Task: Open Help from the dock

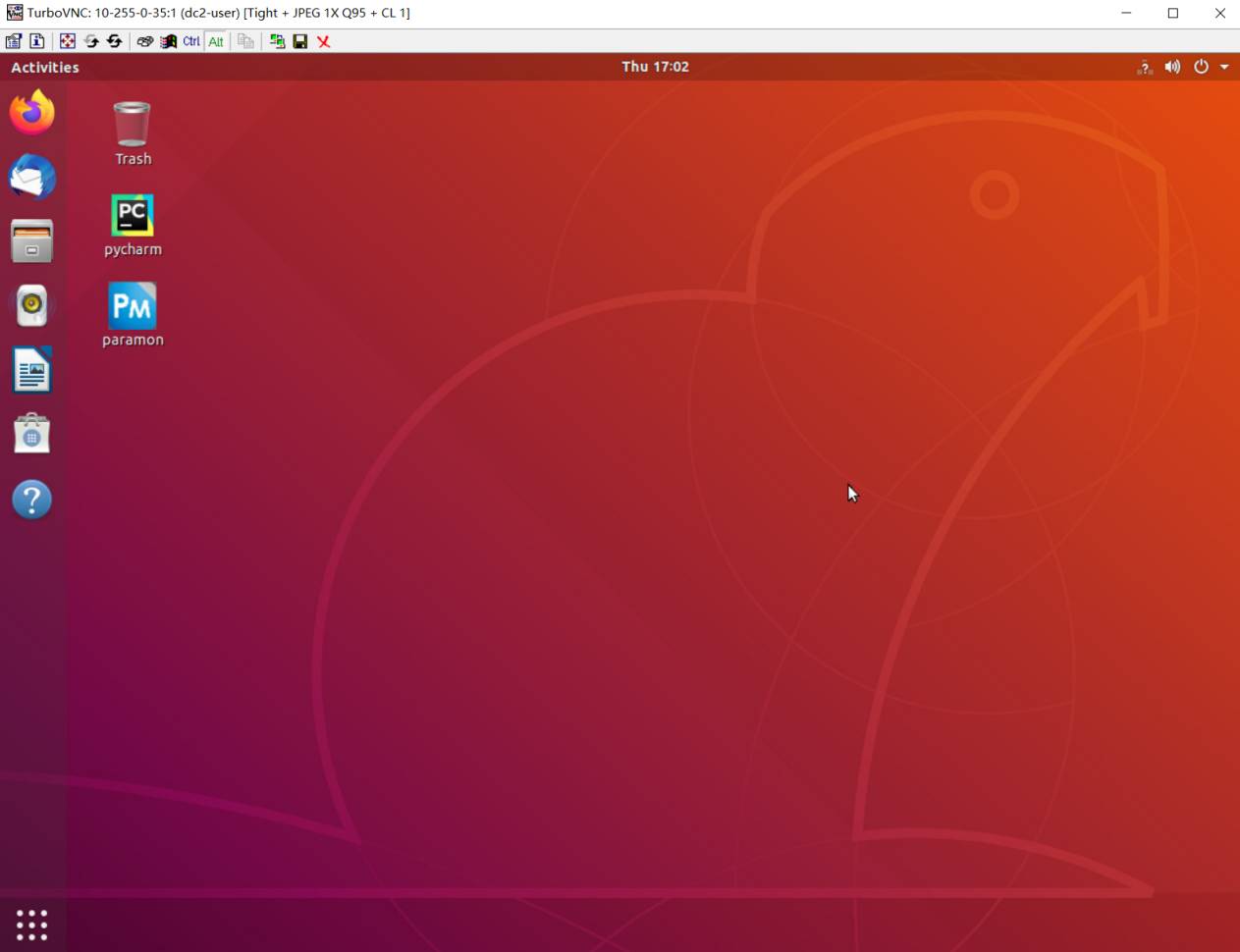Action: (x=32, y=500)
